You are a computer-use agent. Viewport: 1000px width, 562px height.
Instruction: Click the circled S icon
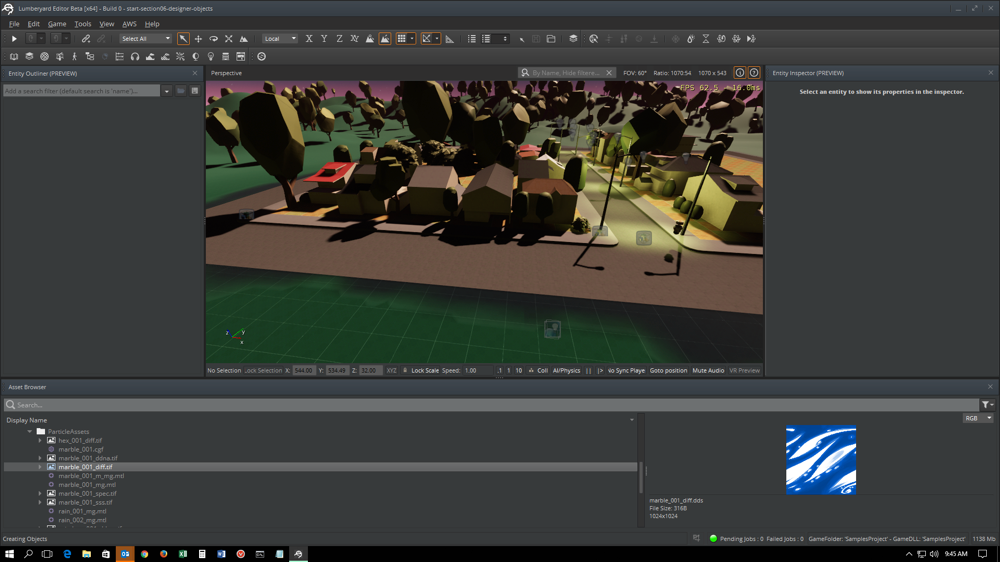(x=261, y=57)
